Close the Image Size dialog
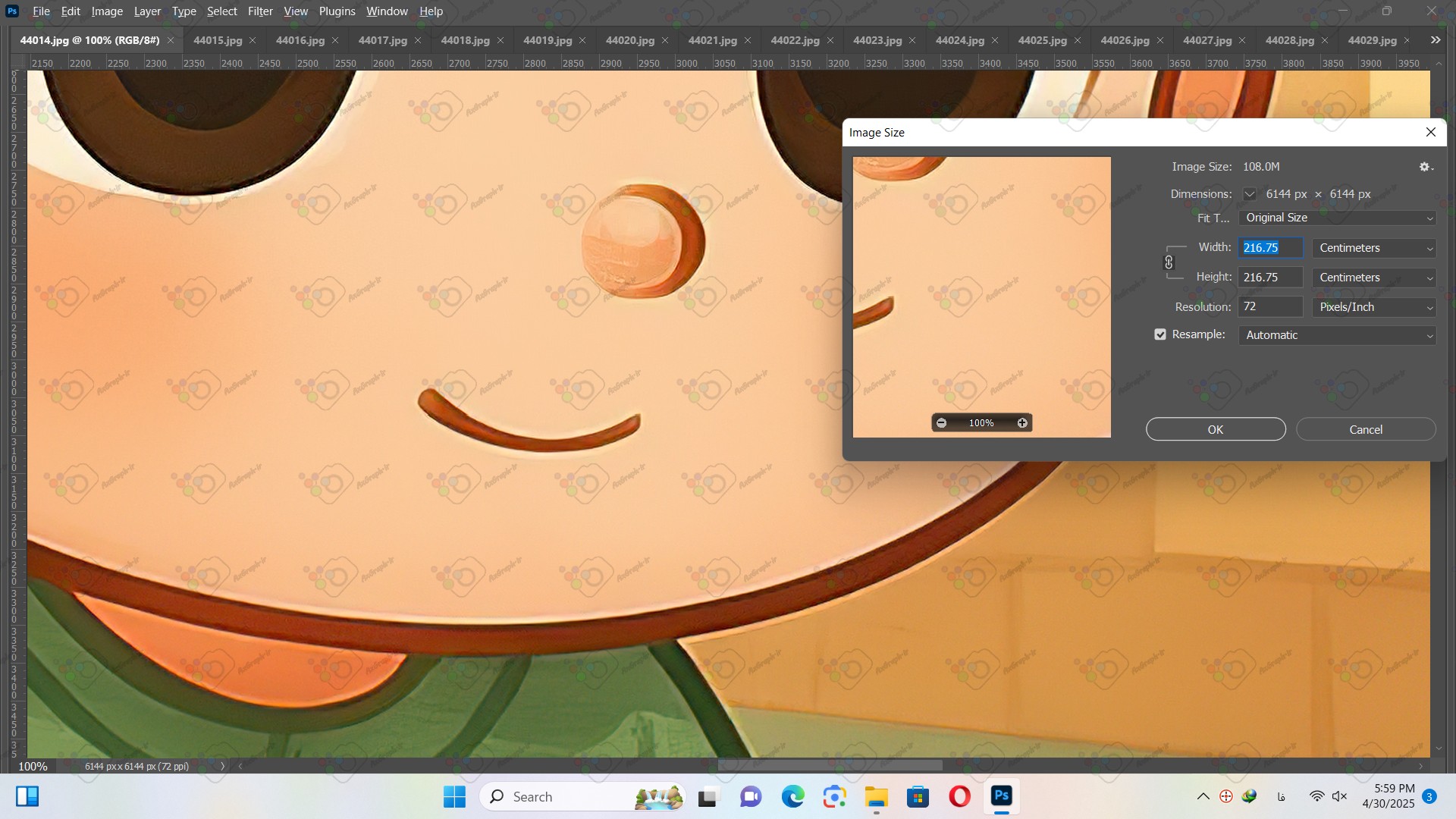Viewport: 1456px width, 819px height. (1431, 132)
